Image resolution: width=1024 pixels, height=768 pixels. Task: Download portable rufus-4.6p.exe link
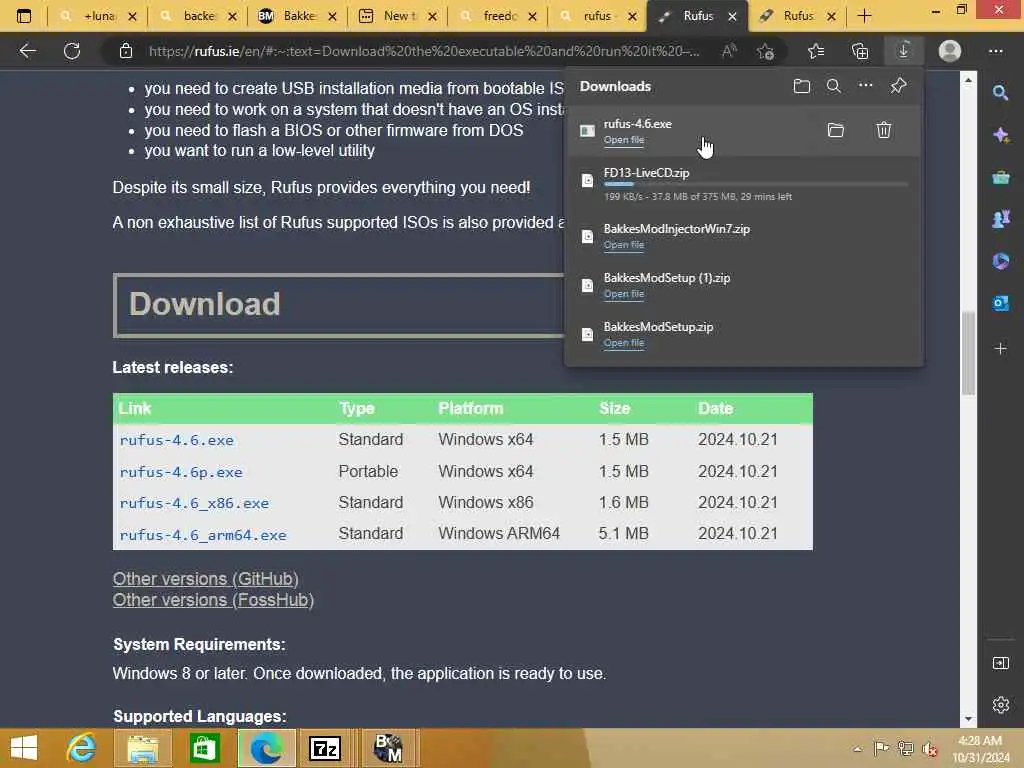coord(181,472)
